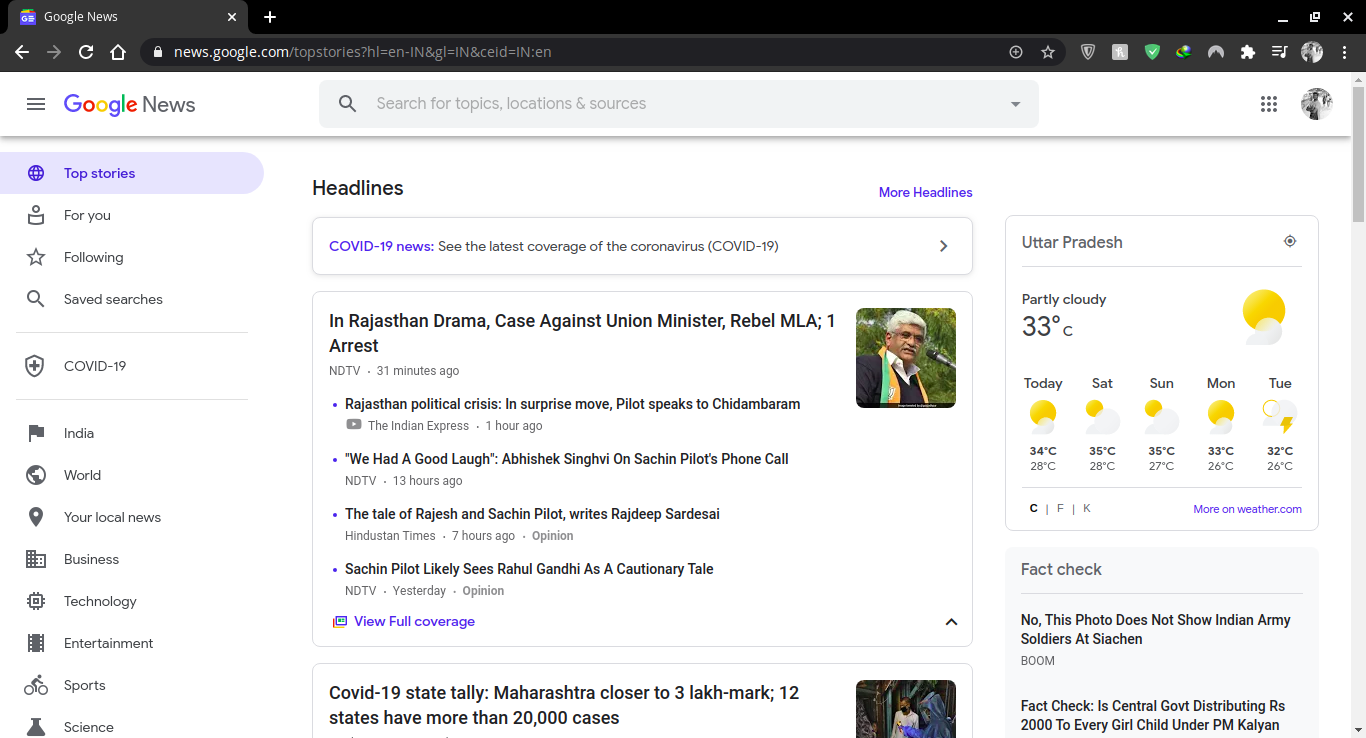Switch weather to Fahrenheit
1366x738 pixels.
[1060, 509]
